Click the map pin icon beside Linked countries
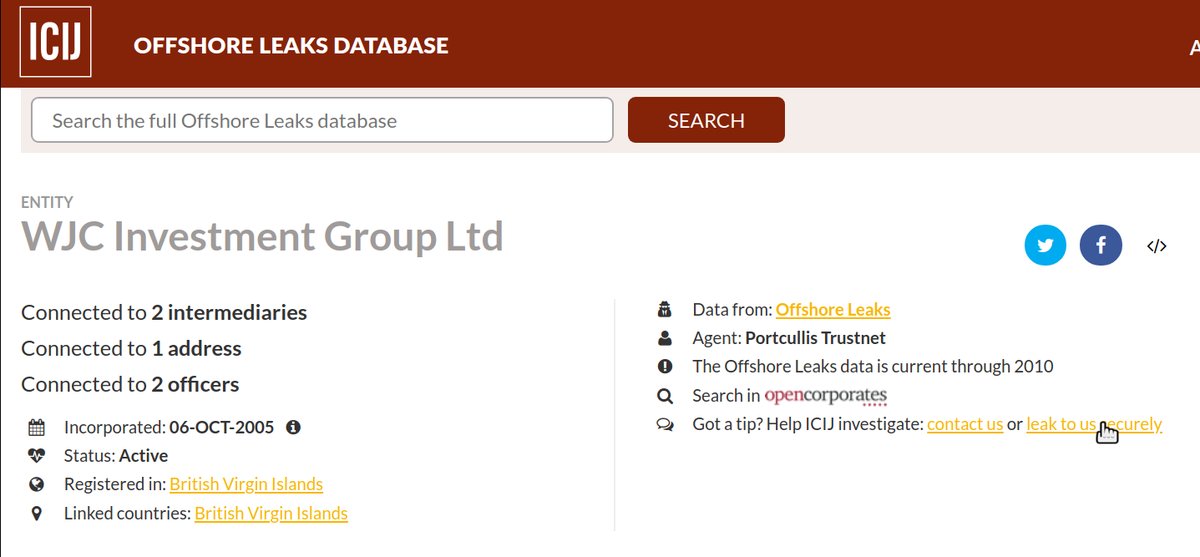 coord(37,514)
